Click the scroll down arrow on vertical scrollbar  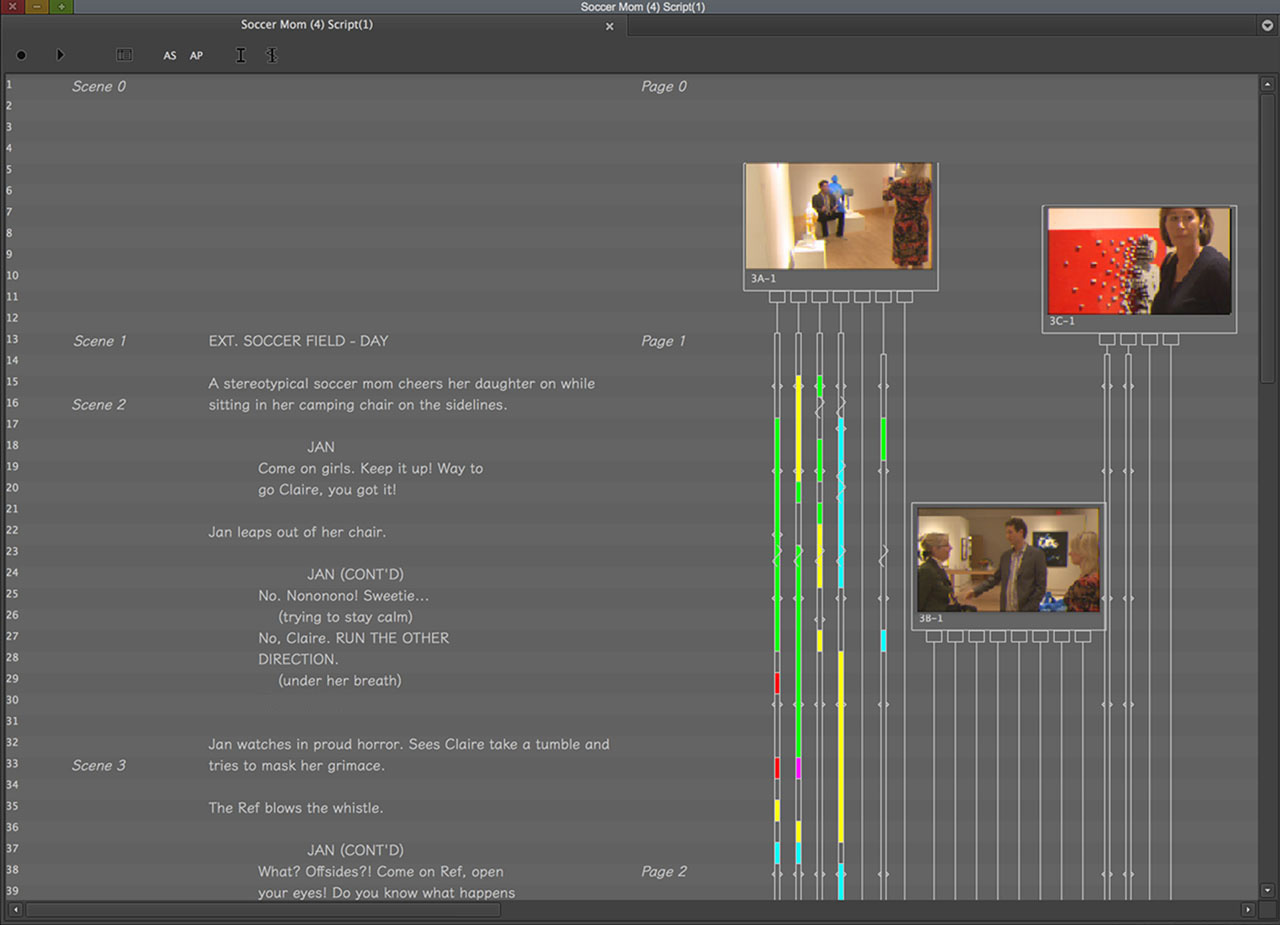click(1267, 890)
